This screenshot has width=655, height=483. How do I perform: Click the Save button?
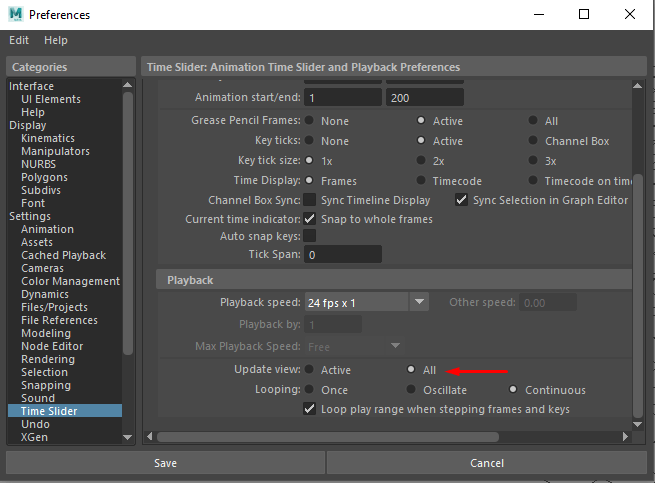point(165,463)
